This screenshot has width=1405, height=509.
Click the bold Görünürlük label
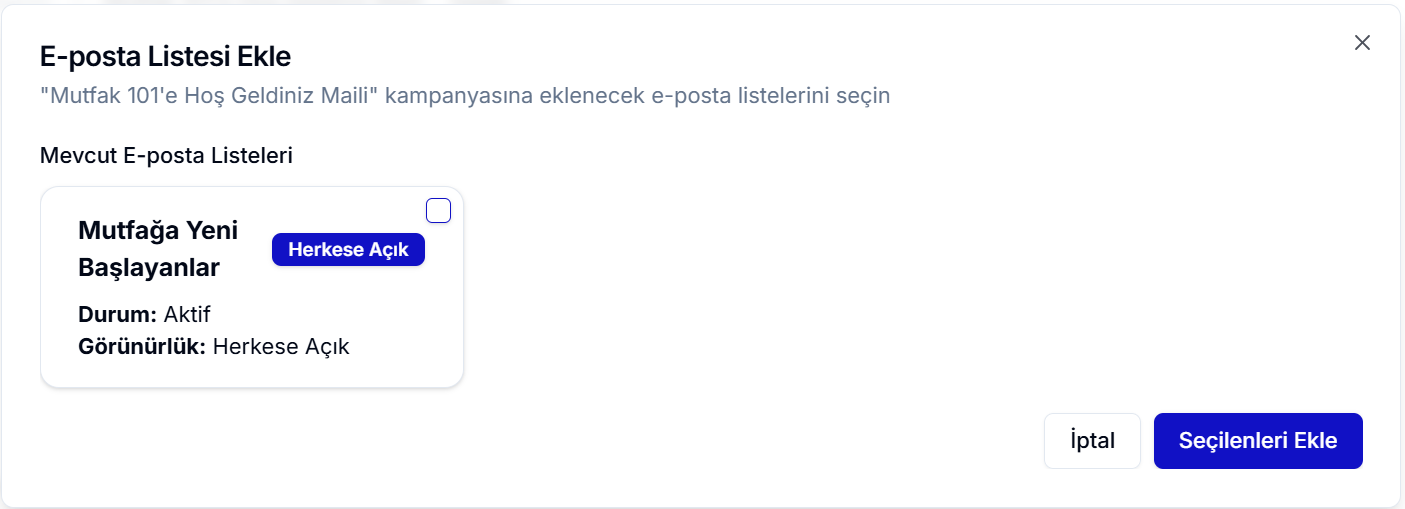tap(142, 347)
